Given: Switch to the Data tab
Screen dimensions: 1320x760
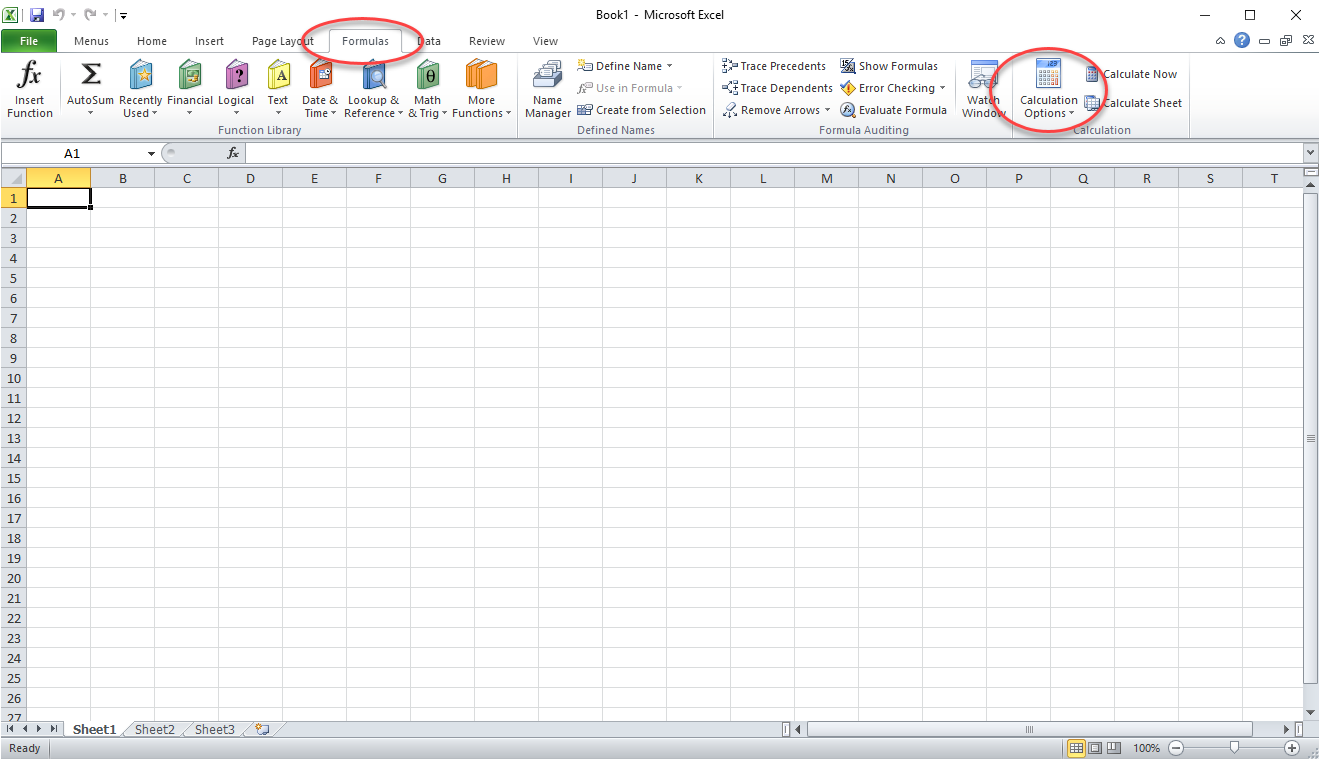Looking at the screenshot, I should 429,41.
